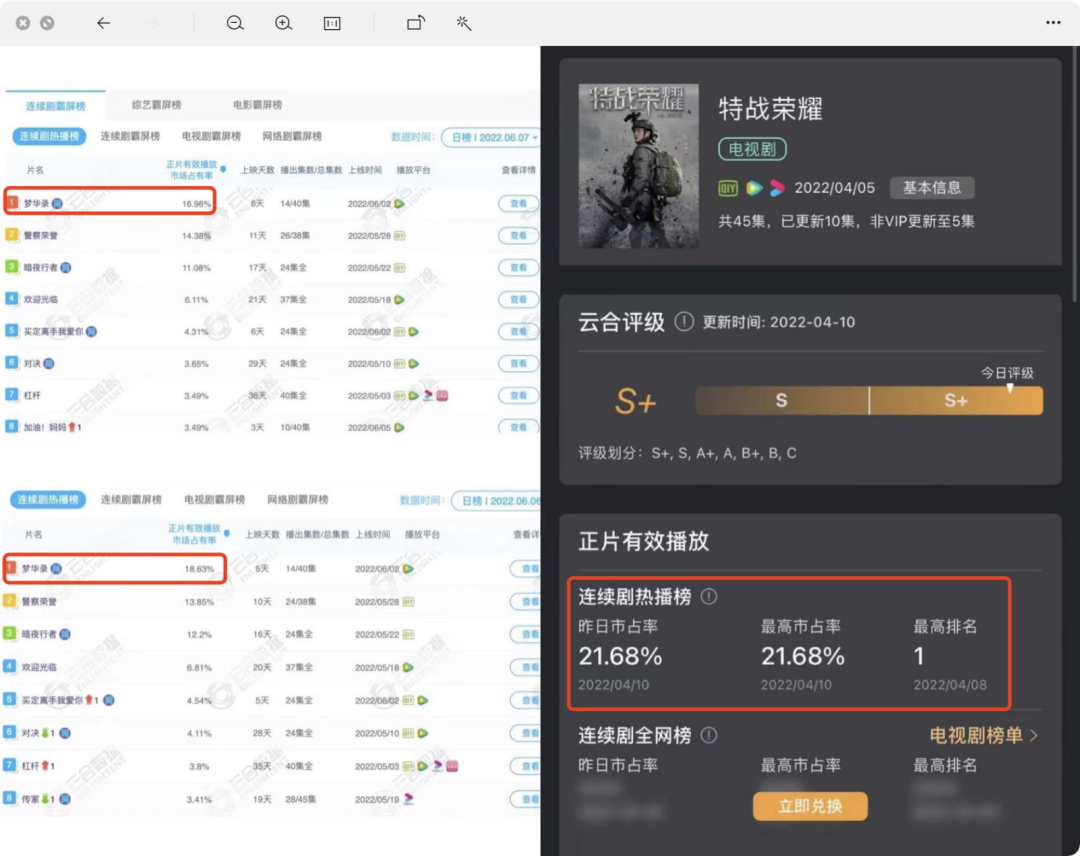Zoom out using the minus magnifier

coord(235,23)
